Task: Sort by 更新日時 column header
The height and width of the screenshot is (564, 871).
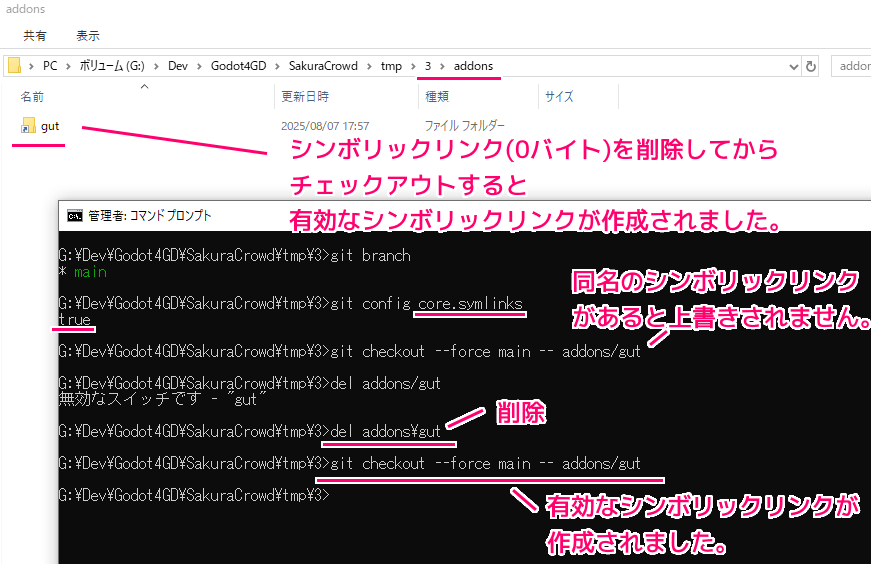Action: click(305, 97)
